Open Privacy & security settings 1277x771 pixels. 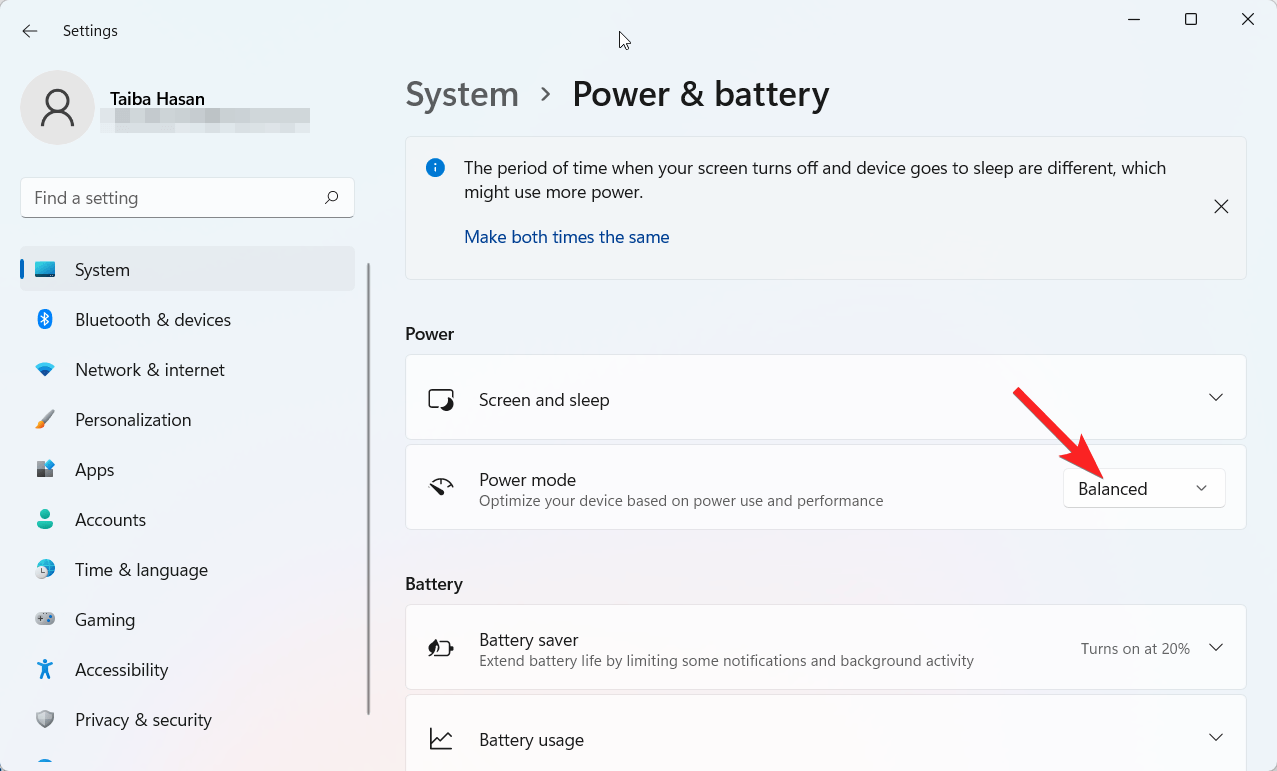point(143,719)
